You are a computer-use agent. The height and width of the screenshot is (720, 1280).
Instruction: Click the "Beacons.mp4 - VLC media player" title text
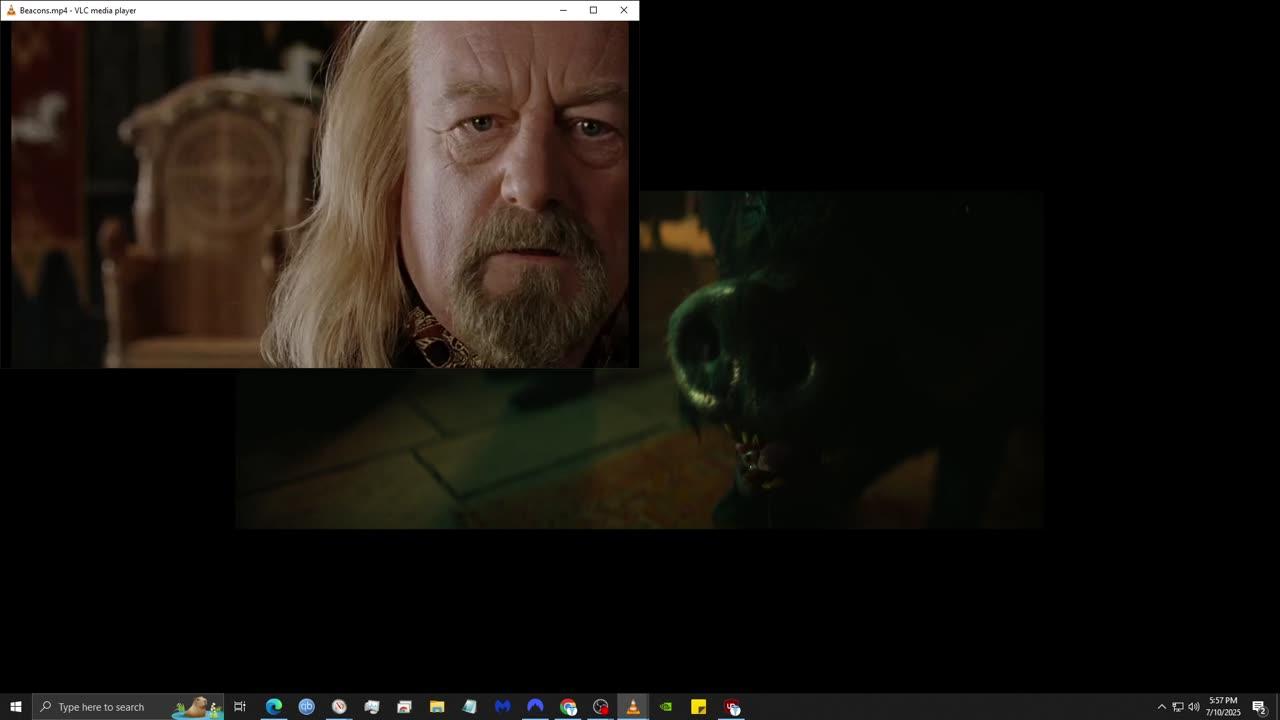pyautogui.click(x=78, y=11)
